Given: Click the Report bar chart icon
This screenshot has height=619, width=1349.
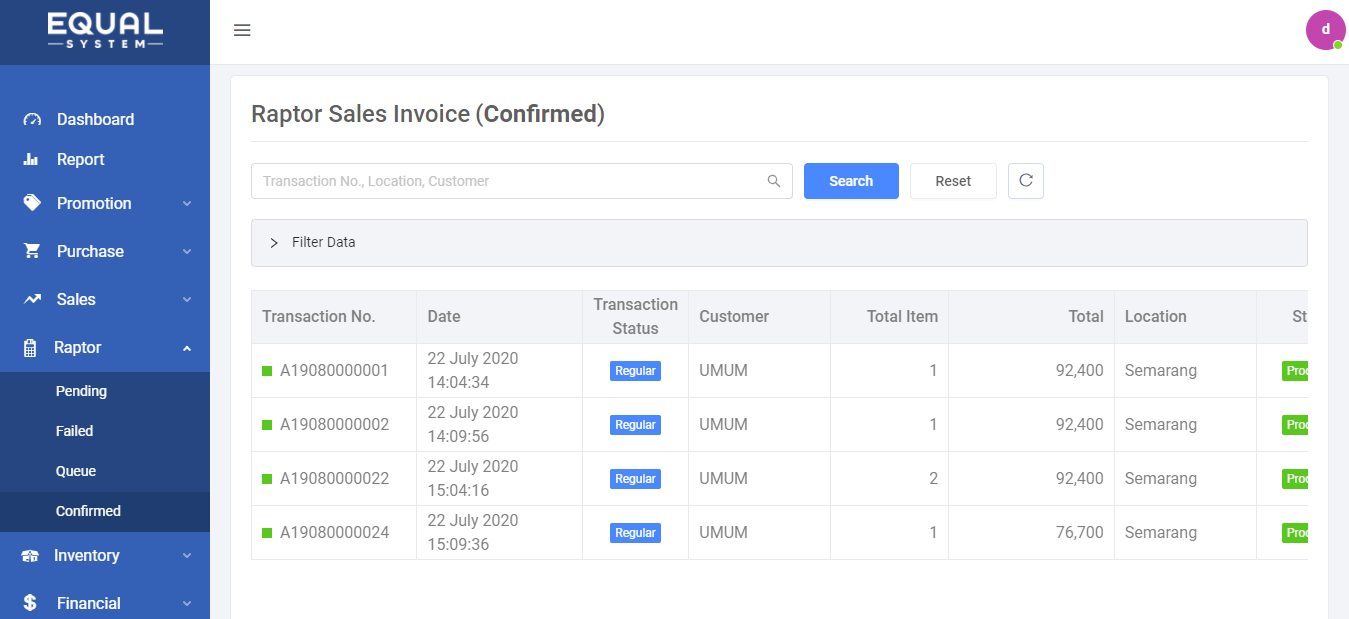Looking at the screenshot, I should click(31, 160).
